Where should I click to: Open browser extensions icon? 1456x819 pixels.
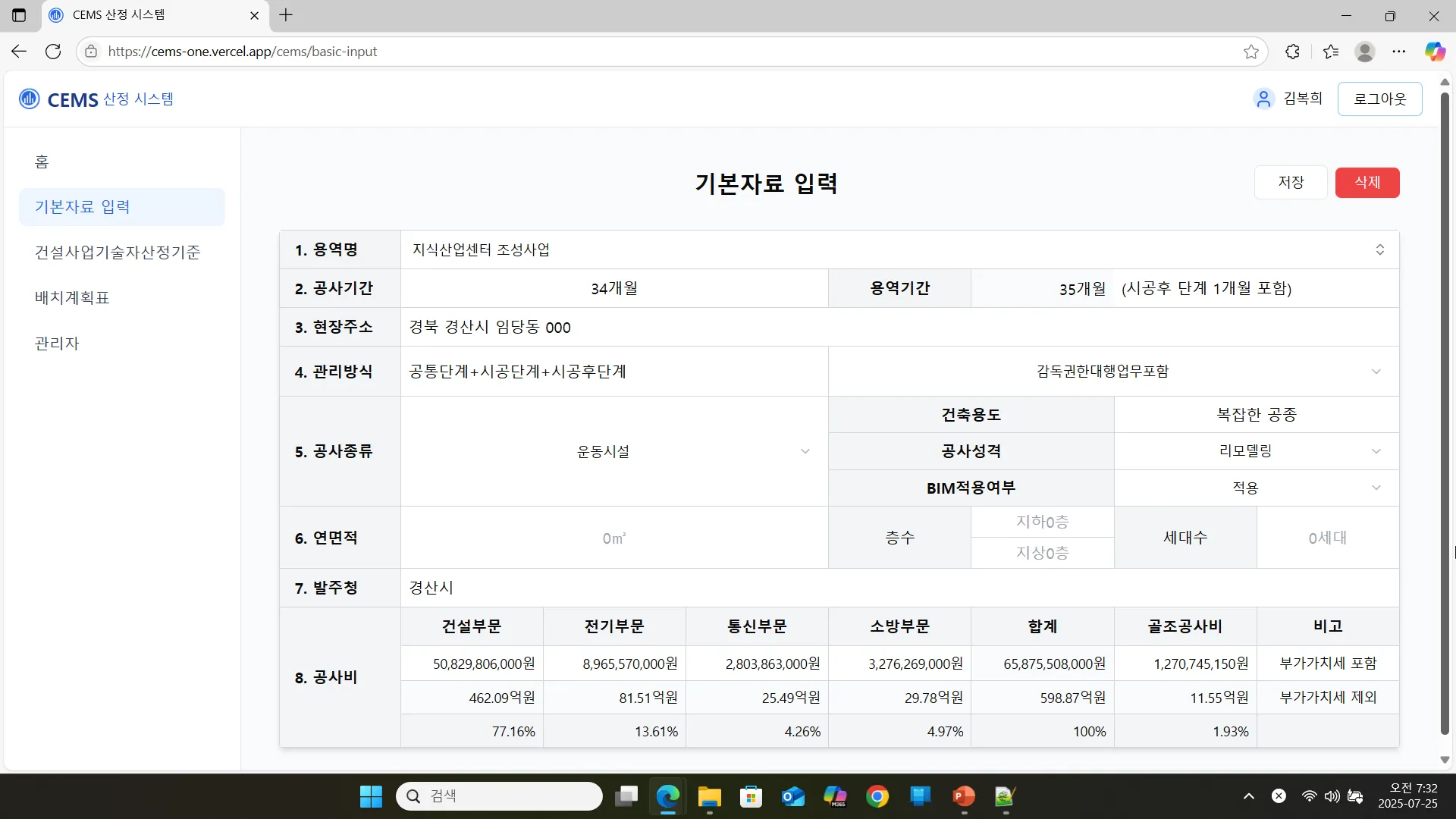[1293, 52]
